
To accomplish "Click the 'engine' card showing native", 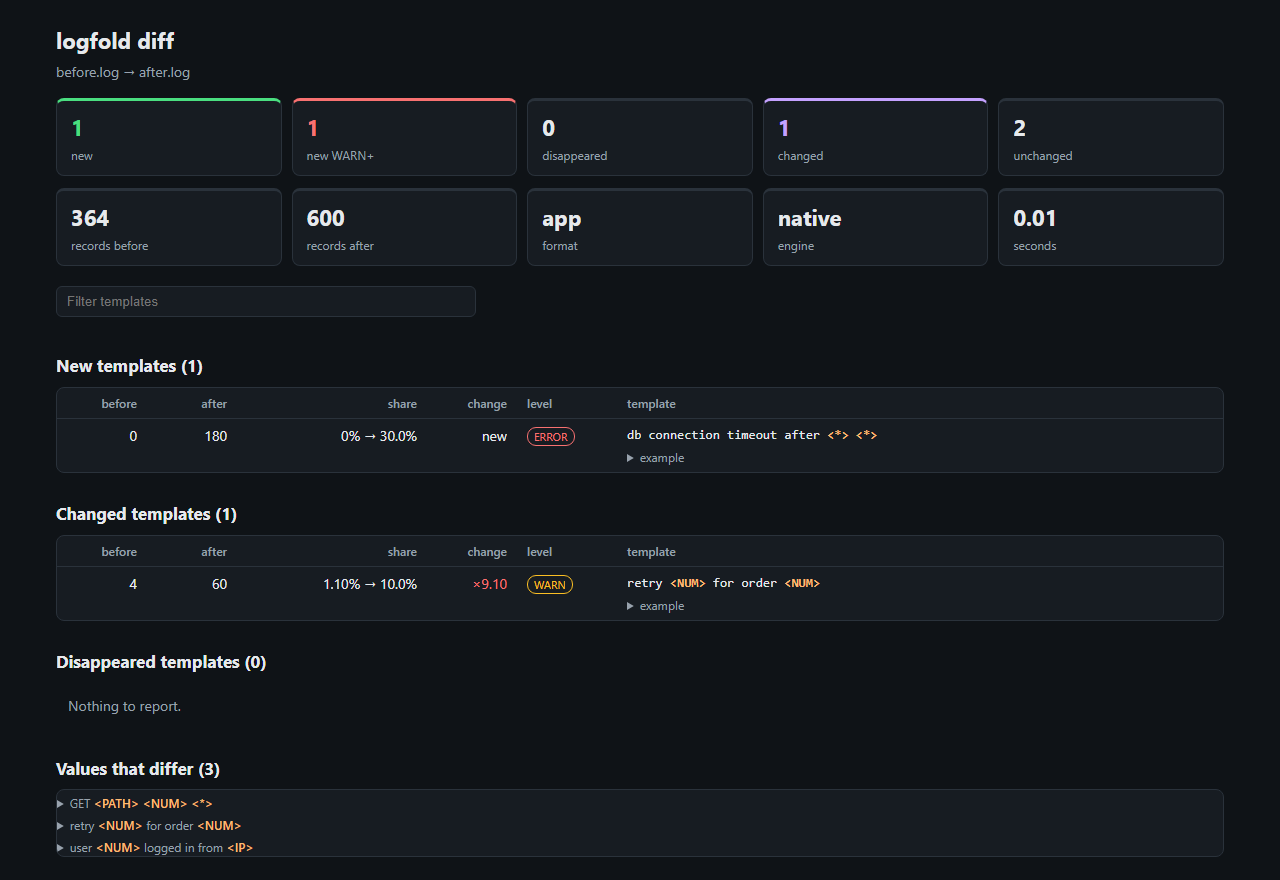I will pyautogui.click(x=875, y=227).
